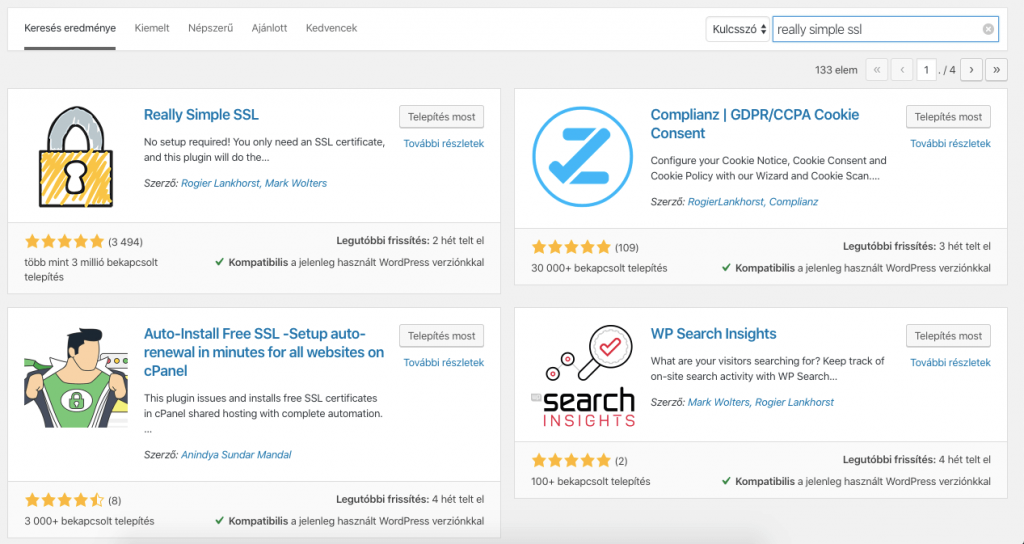The image size is (1024, 544).
Task: Install Really Simple SSL with Telepítés most
Action: (x=441, y=117)
